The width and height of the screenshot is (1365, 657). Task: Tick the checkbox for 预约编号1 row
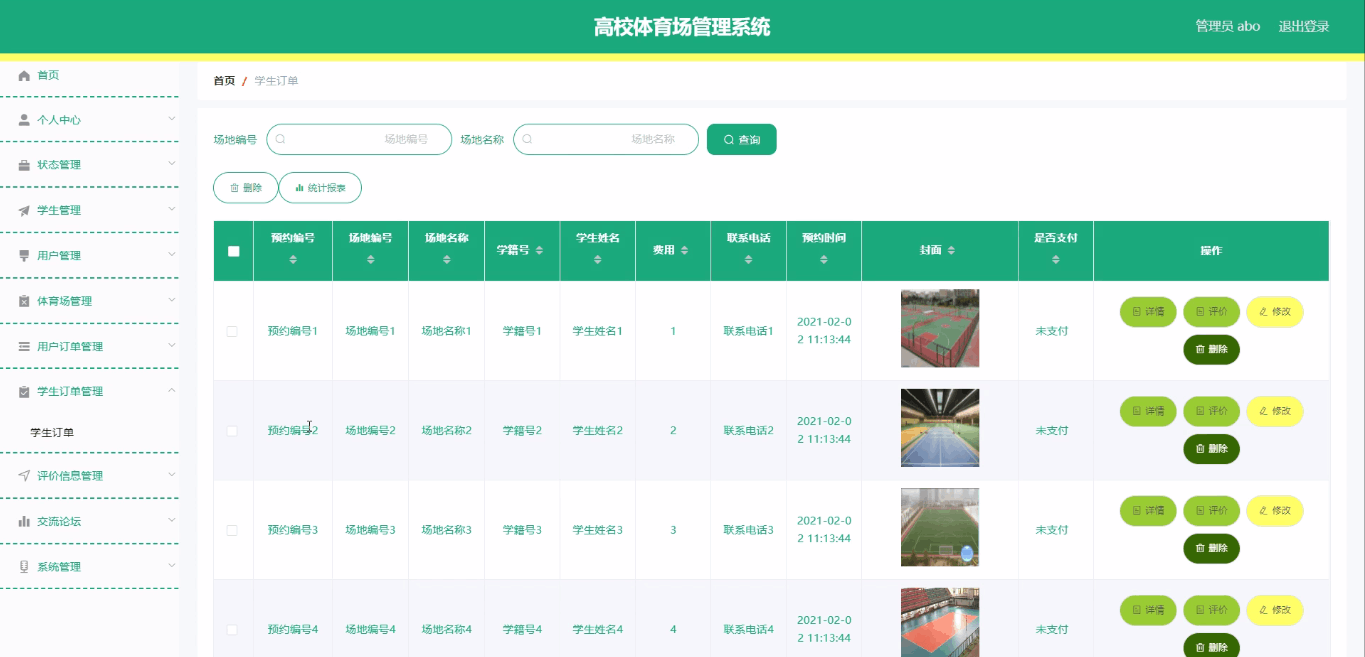(x=233, y=330)
